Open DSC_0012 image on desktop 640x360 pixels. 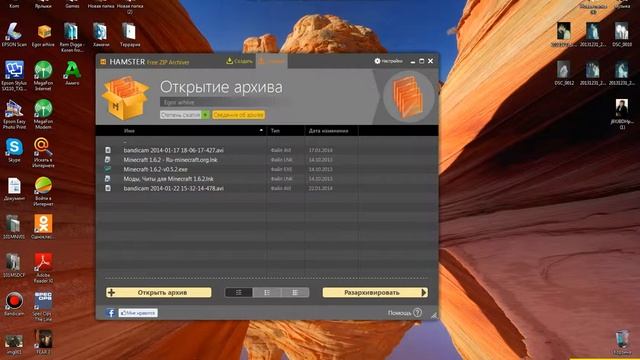[564, 73]
